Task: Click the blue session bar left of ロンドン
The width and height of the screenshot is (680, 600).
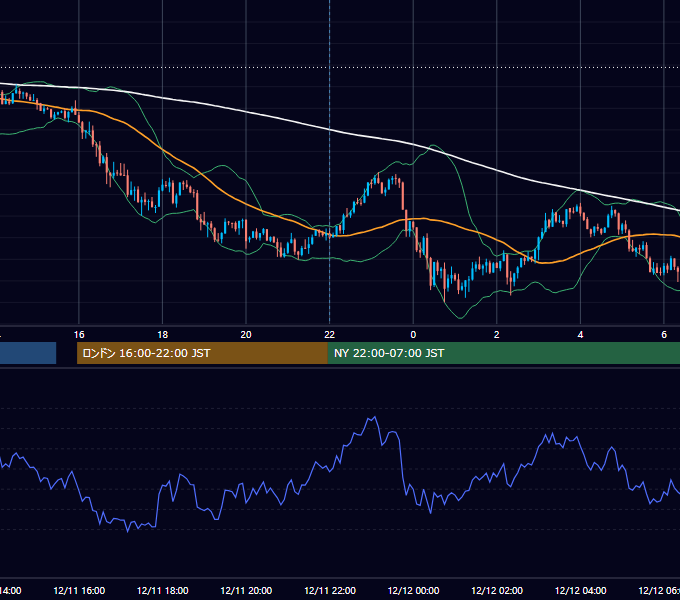Action: (x=28, y=353)
